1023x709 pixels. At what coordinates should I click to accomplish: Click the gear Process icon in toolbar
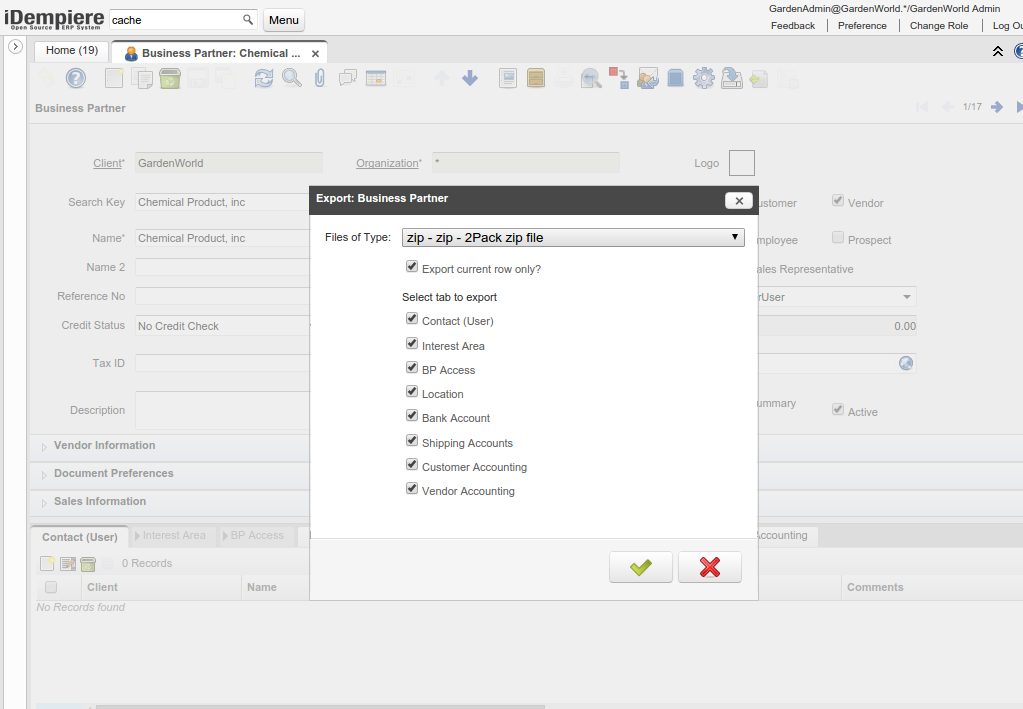point(703,78)
